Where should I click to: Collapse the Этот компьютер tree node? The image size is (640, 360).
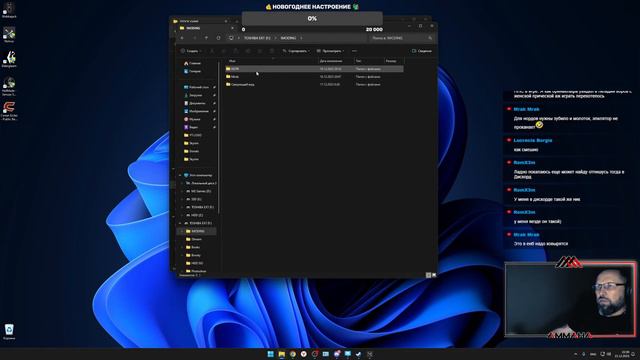(x=180, y=175)
